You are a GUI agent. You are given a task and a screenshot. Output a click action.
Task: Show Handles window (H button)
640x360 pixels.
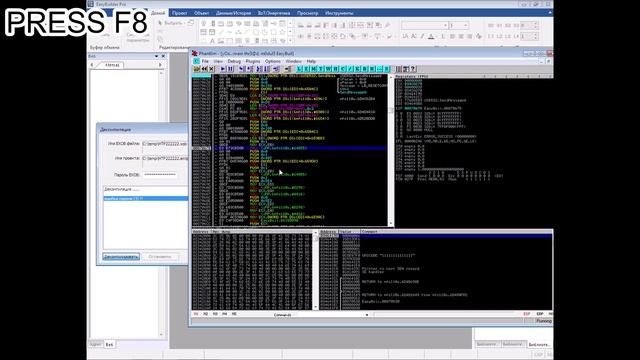point(336,69)
